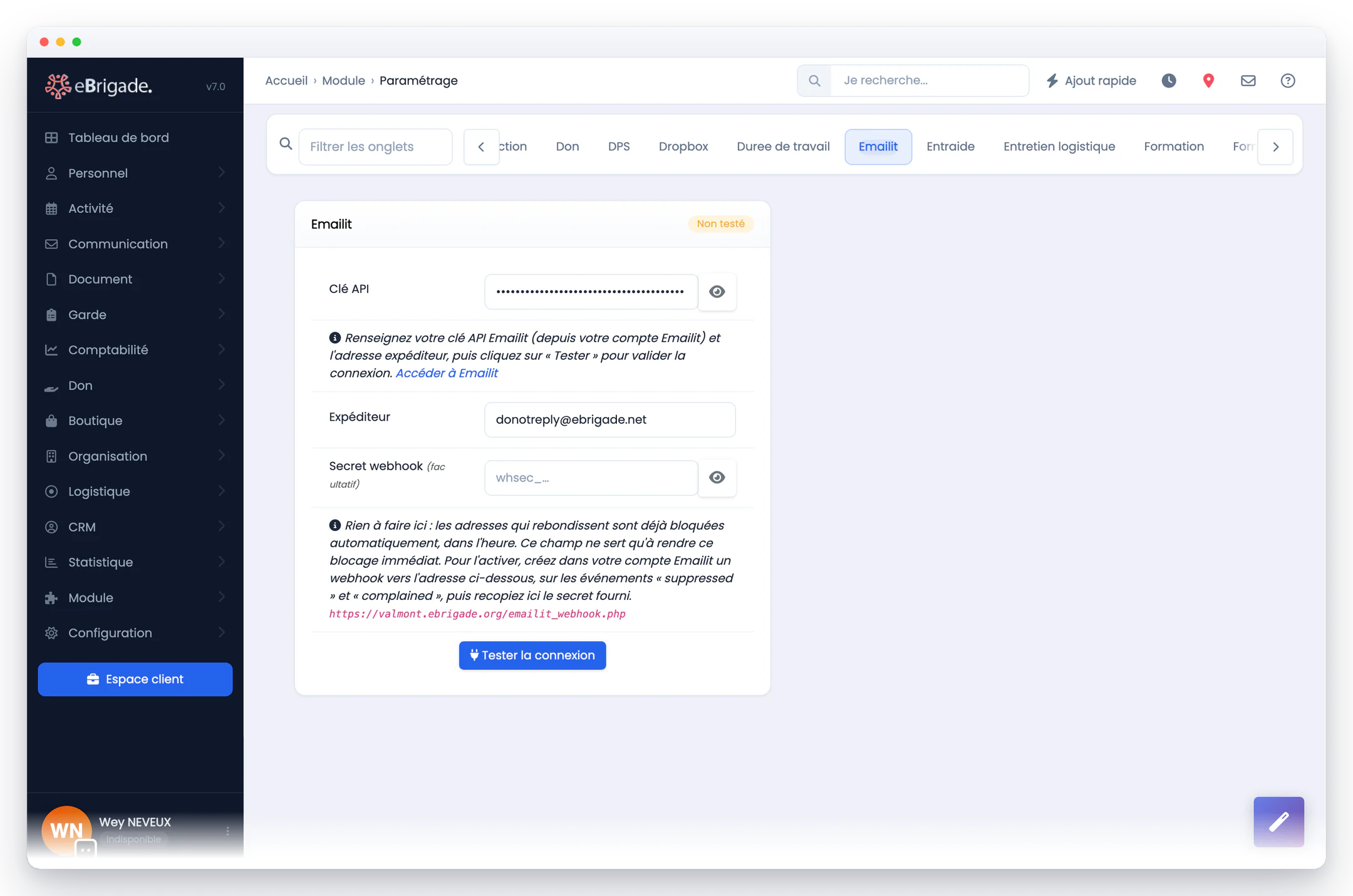The height and width of the screenshot is (896, 1353).
Task: Click the Activité calendar icon
Action: coord(51,209)
